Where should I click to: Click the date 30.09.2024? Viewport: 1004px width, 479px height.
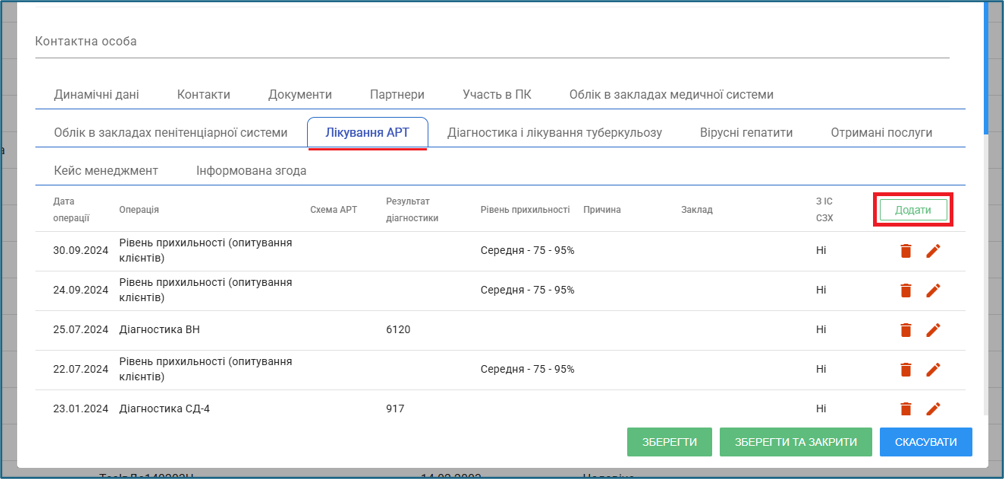(81, 250)
